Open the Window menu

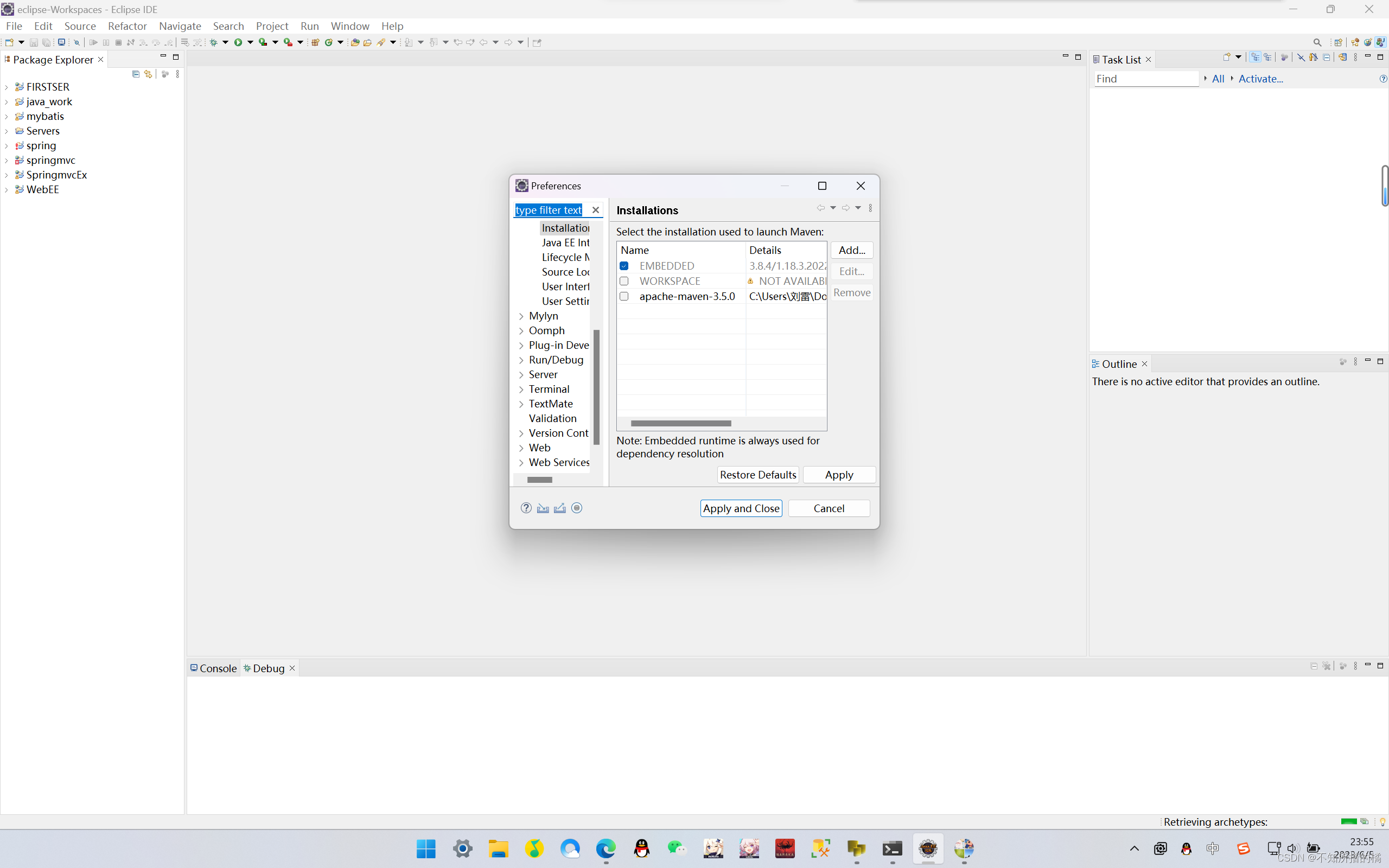349,26
